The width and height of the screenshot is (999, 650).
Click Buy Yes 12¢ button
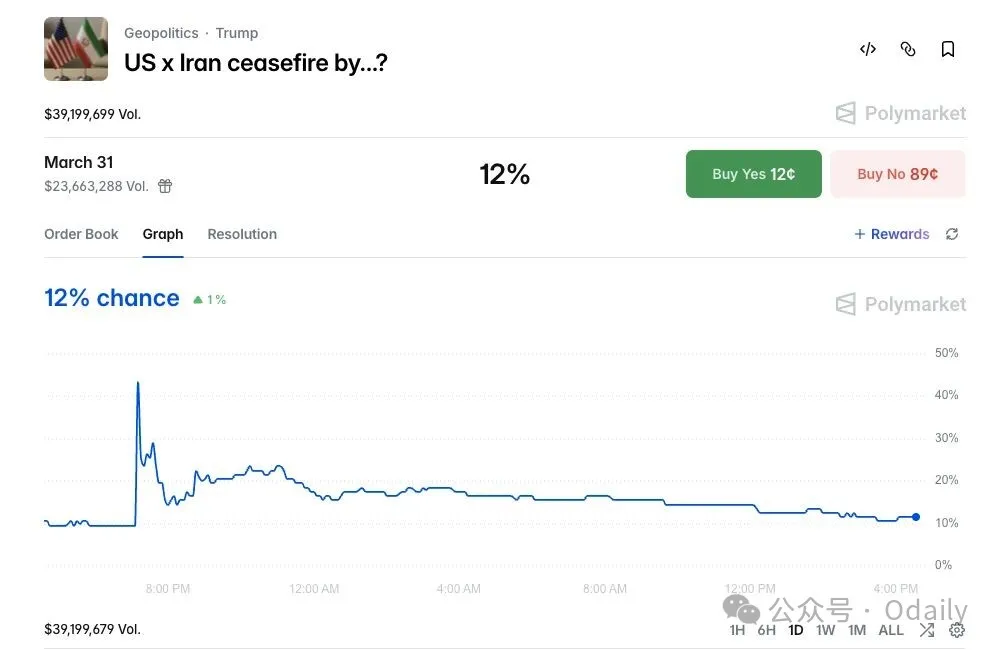[x=753, y=174]
